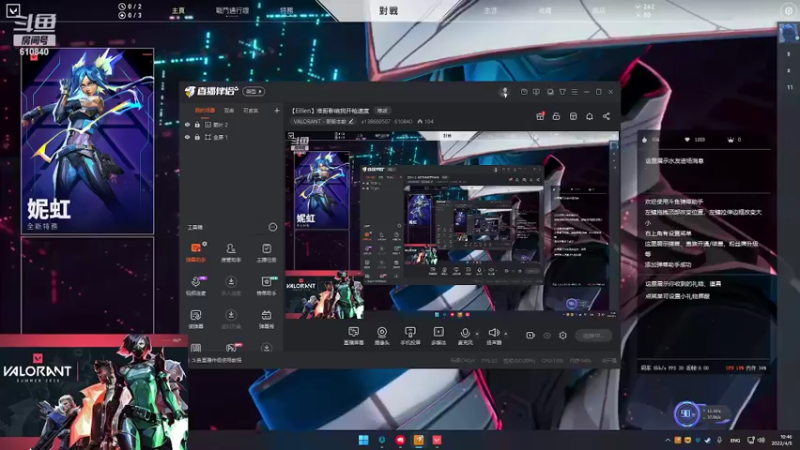Open the recording camera icon near start button
This screenshot has width=800, height=450.
(530, 335)
